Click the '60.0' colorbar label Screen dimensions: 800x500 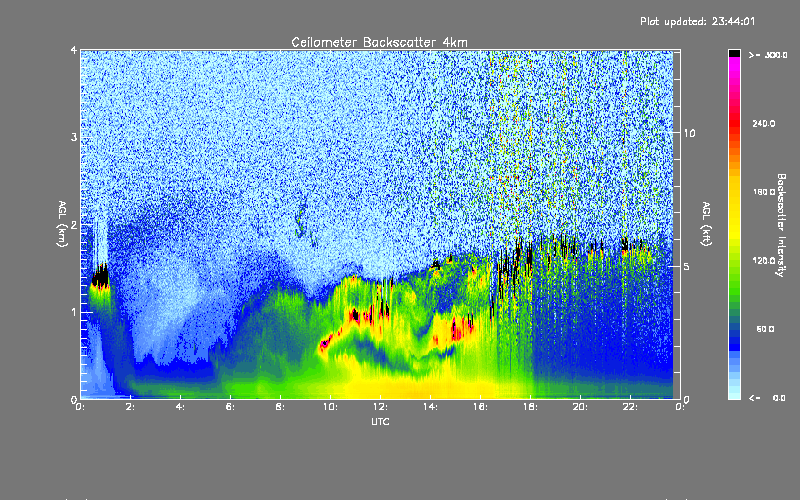(765, 329)
